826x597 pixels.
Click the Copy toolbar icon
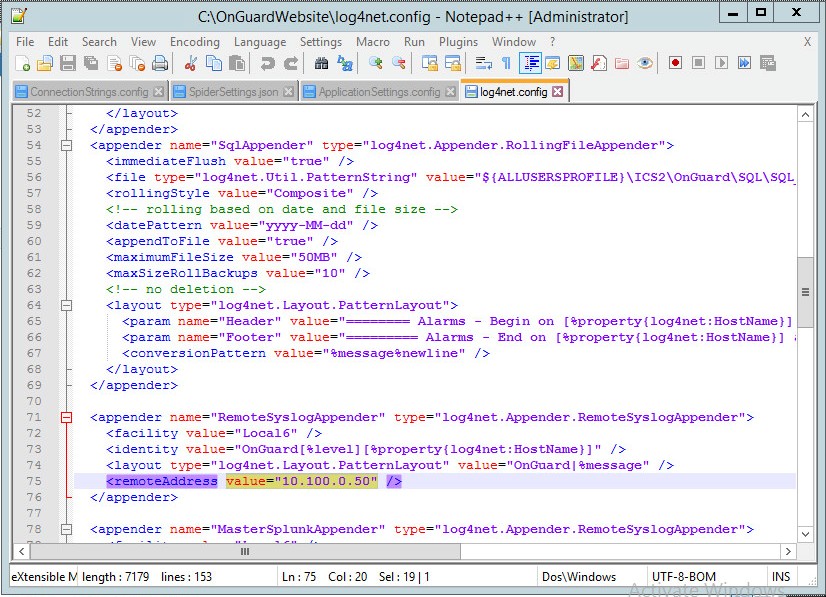[x=214, y=63]
